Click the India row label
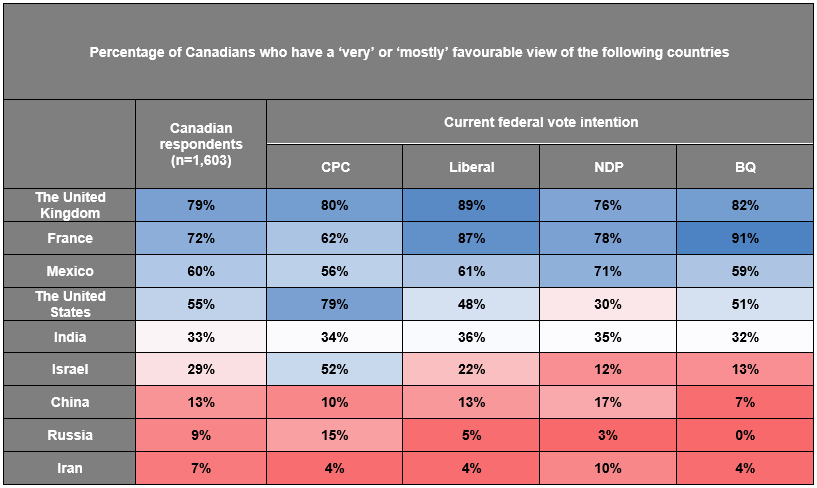This screenshot has width=817, height=488. pos(70,337)
